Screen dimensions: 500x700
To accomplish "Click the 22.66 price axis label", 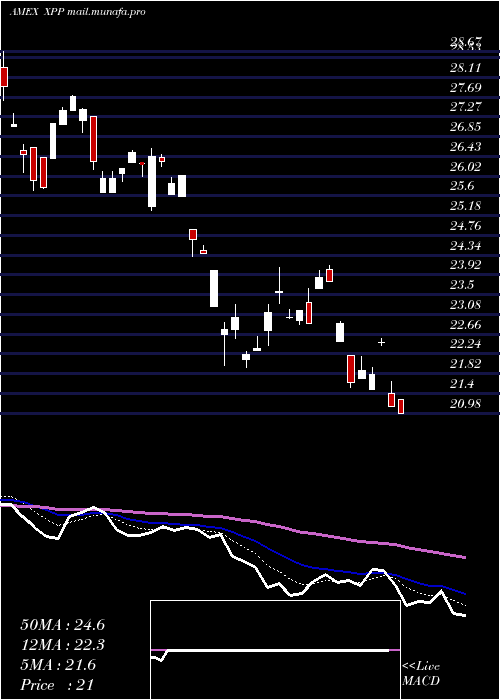I will (x=466, y=325).
